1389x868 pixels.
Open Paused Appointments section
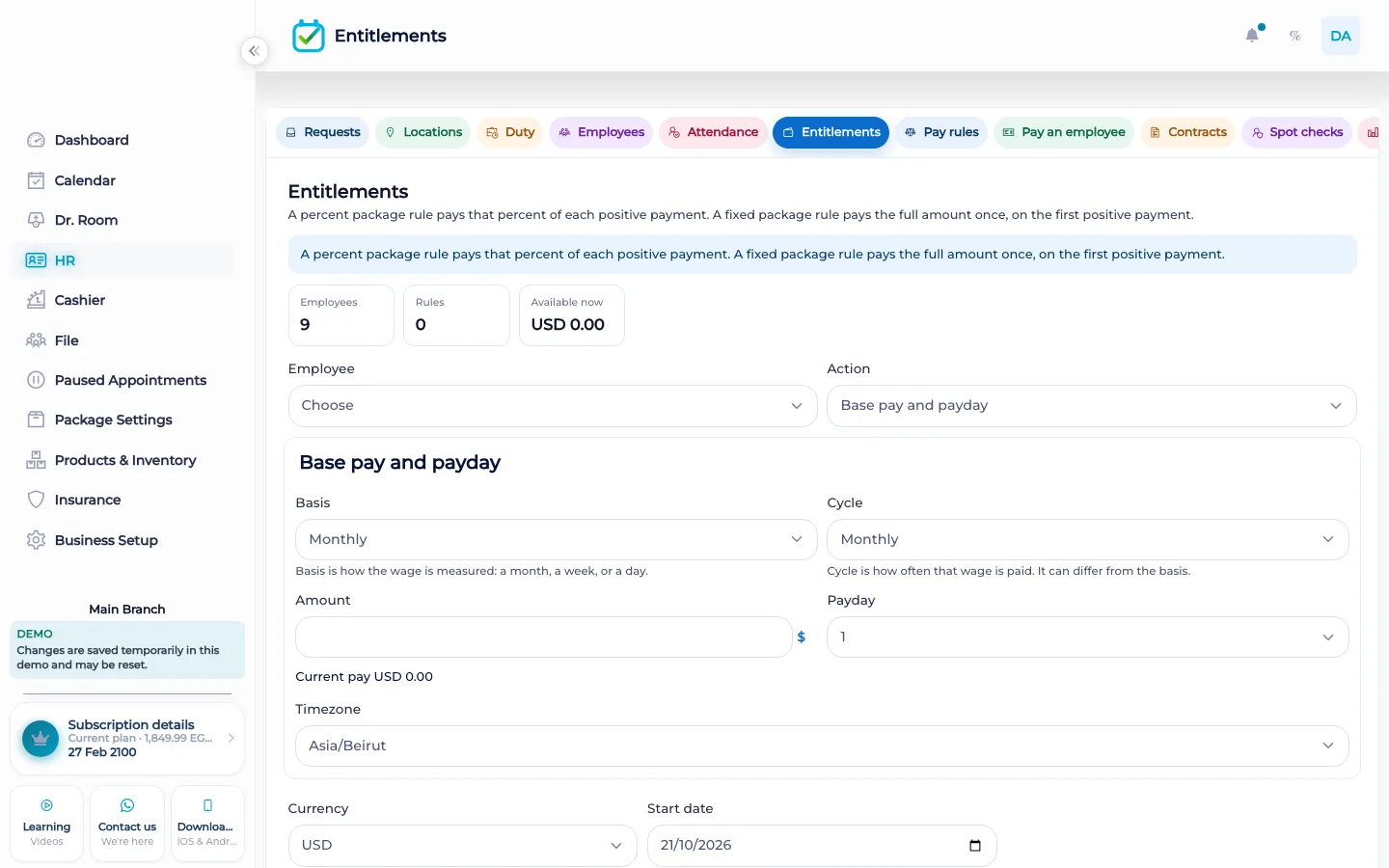(123, 380)
